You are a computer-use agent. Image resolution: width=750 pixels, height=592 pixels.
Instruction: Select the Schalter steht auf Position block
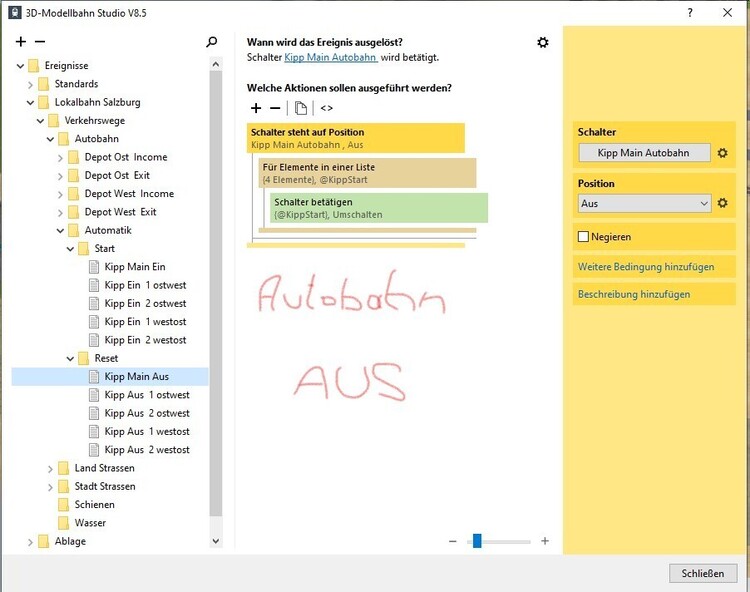tap(355, 138)
